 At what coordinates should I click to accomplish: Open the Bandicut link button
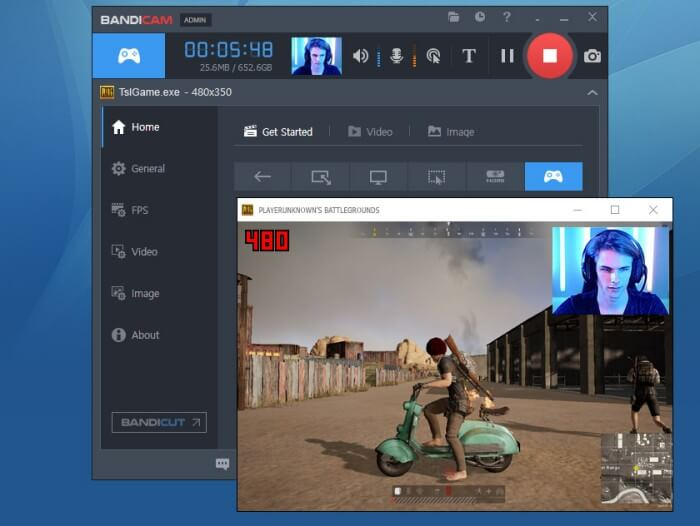click(x=159, y=422)
